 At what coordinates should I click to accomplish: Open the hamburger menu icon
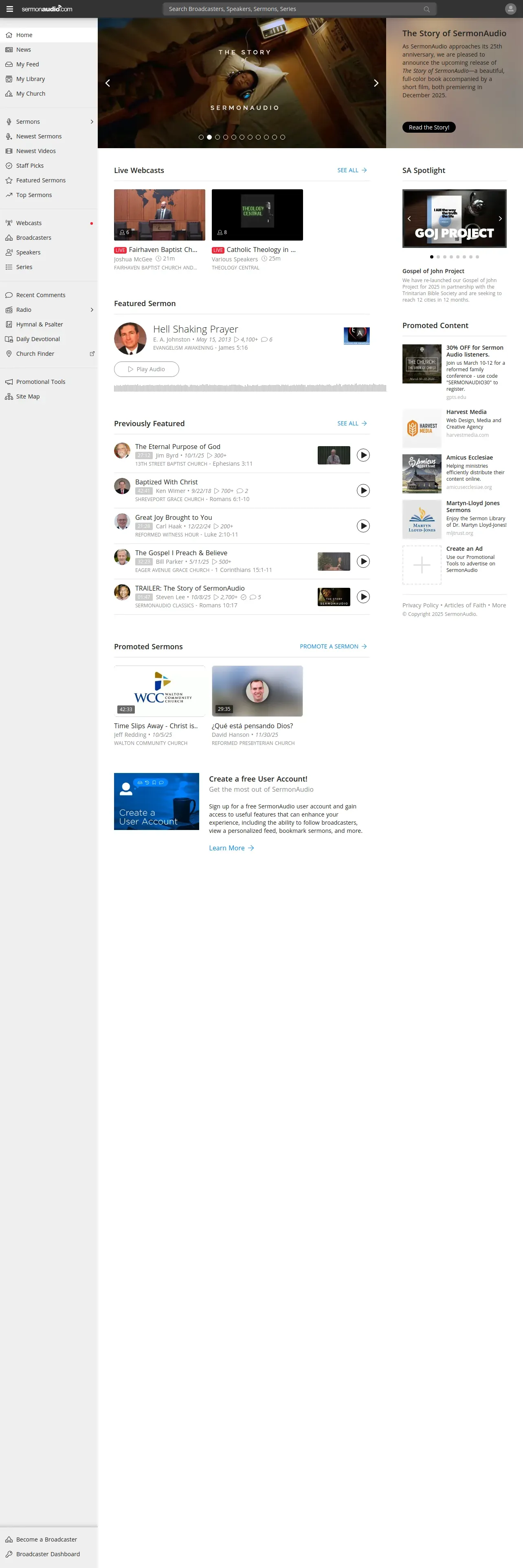point(9,9)
